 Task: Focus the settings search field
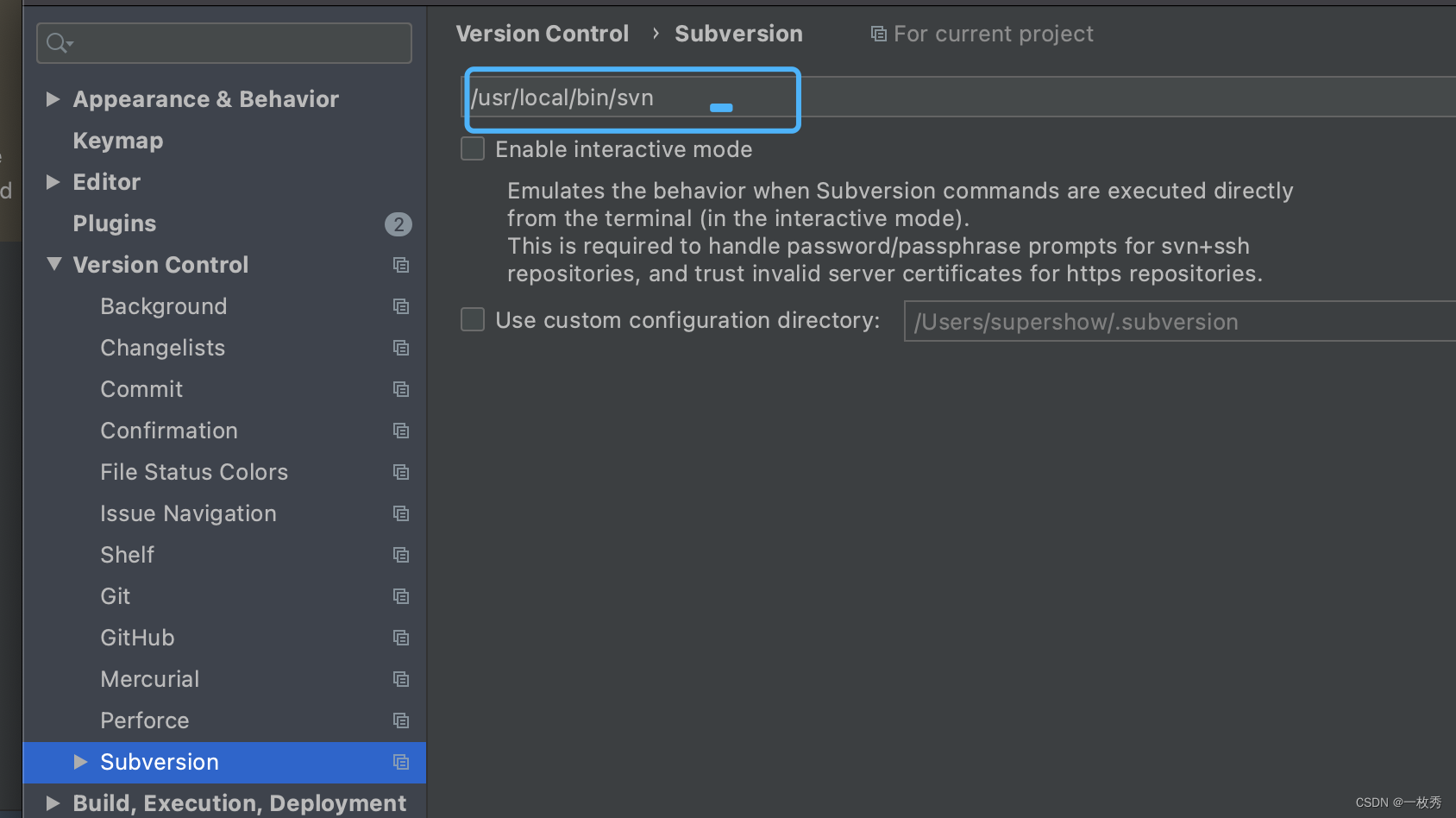click(x=224, y=43)
